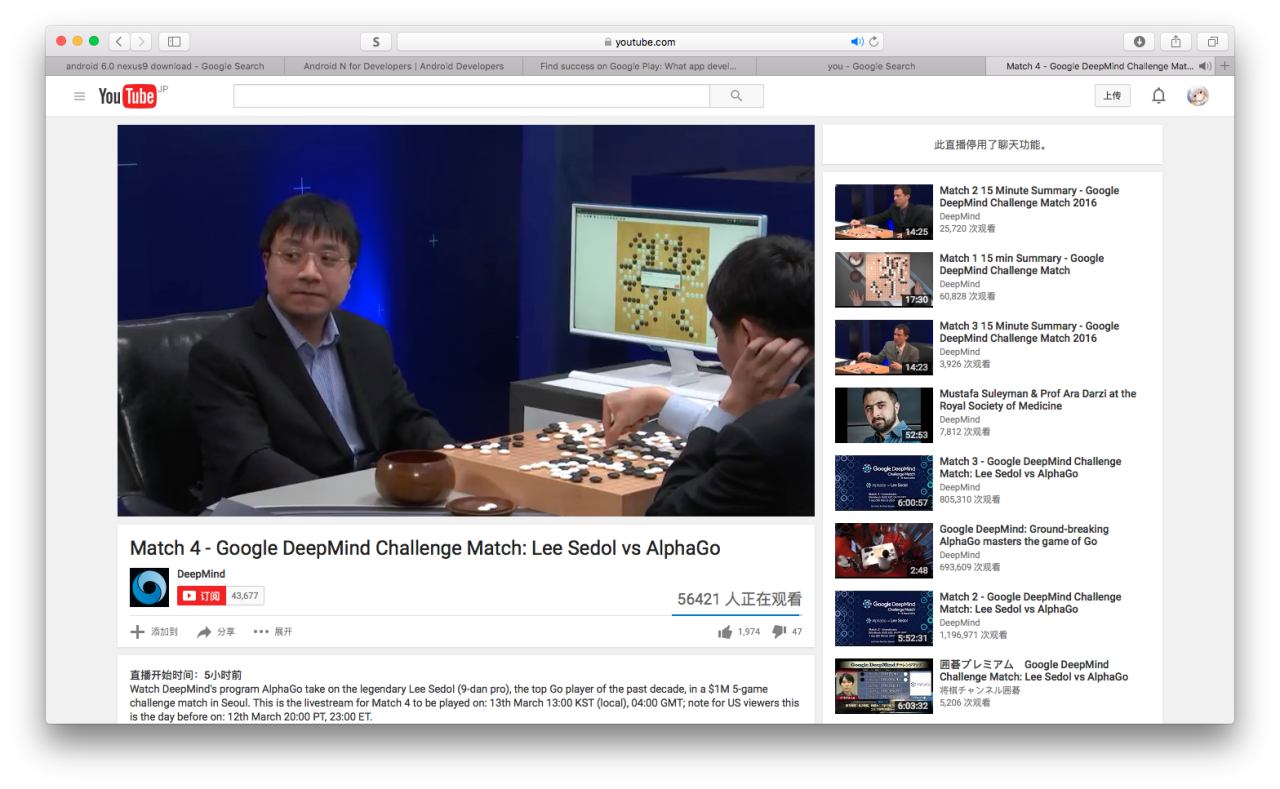
Task: Click the YouTube search magnifier button
Action: (x=737, y=96)
